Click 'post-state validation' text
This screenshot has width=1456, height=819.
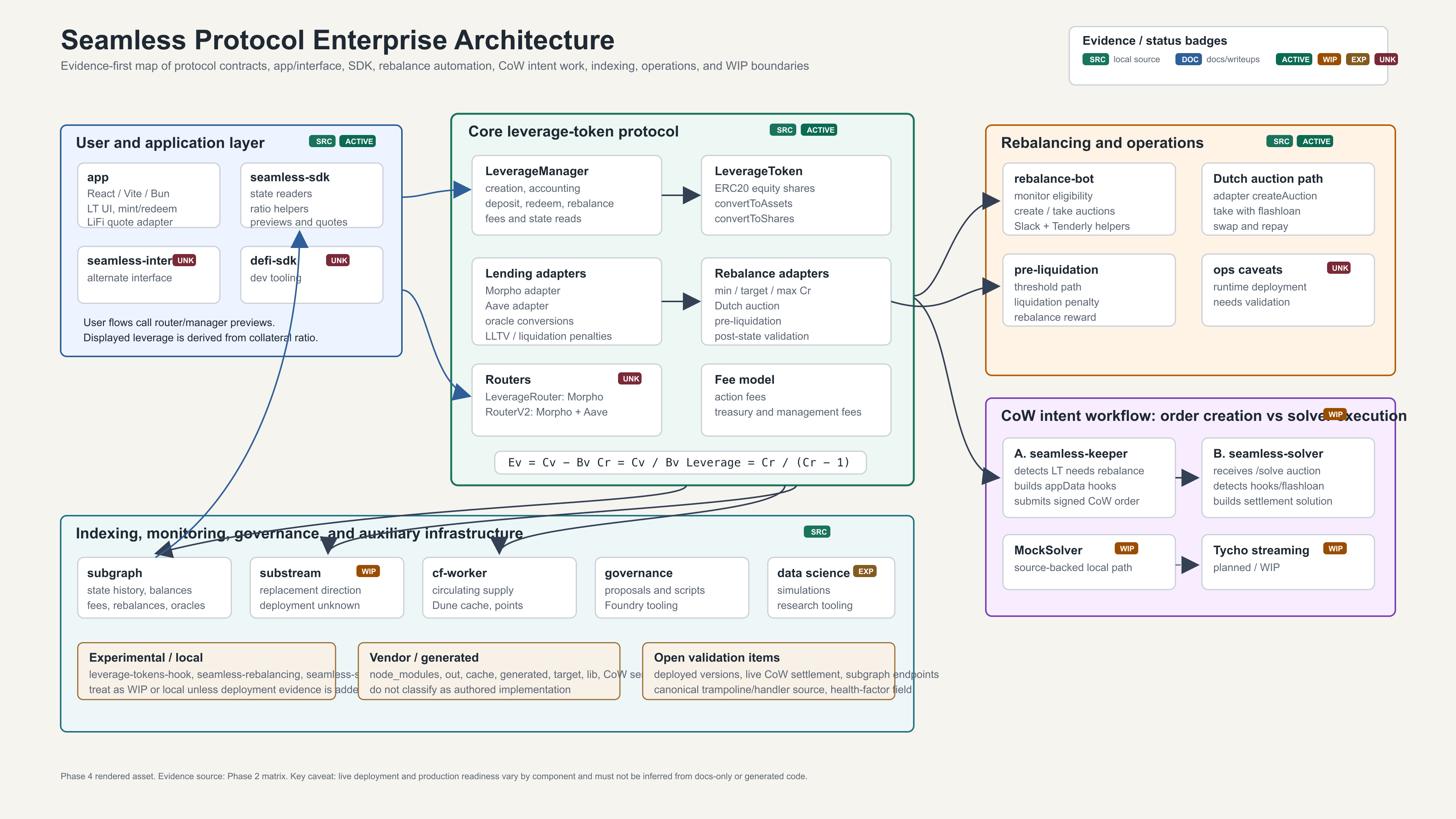click(x=761, y=336)
